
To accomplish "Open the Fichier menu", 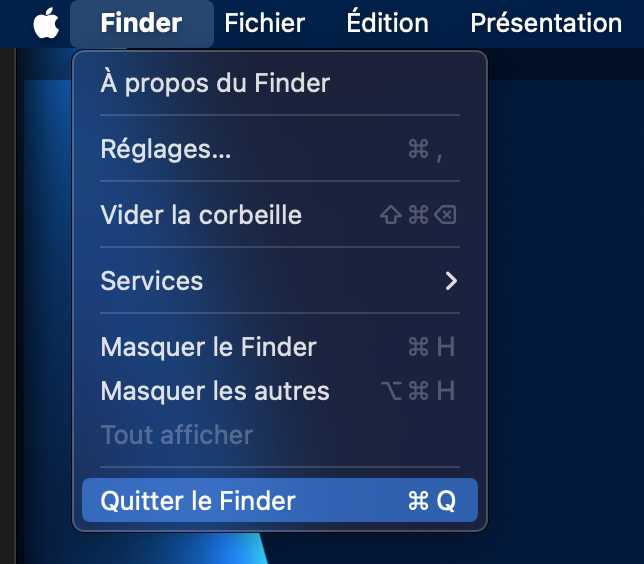I will pyautogui.click(x=264, y=23).
